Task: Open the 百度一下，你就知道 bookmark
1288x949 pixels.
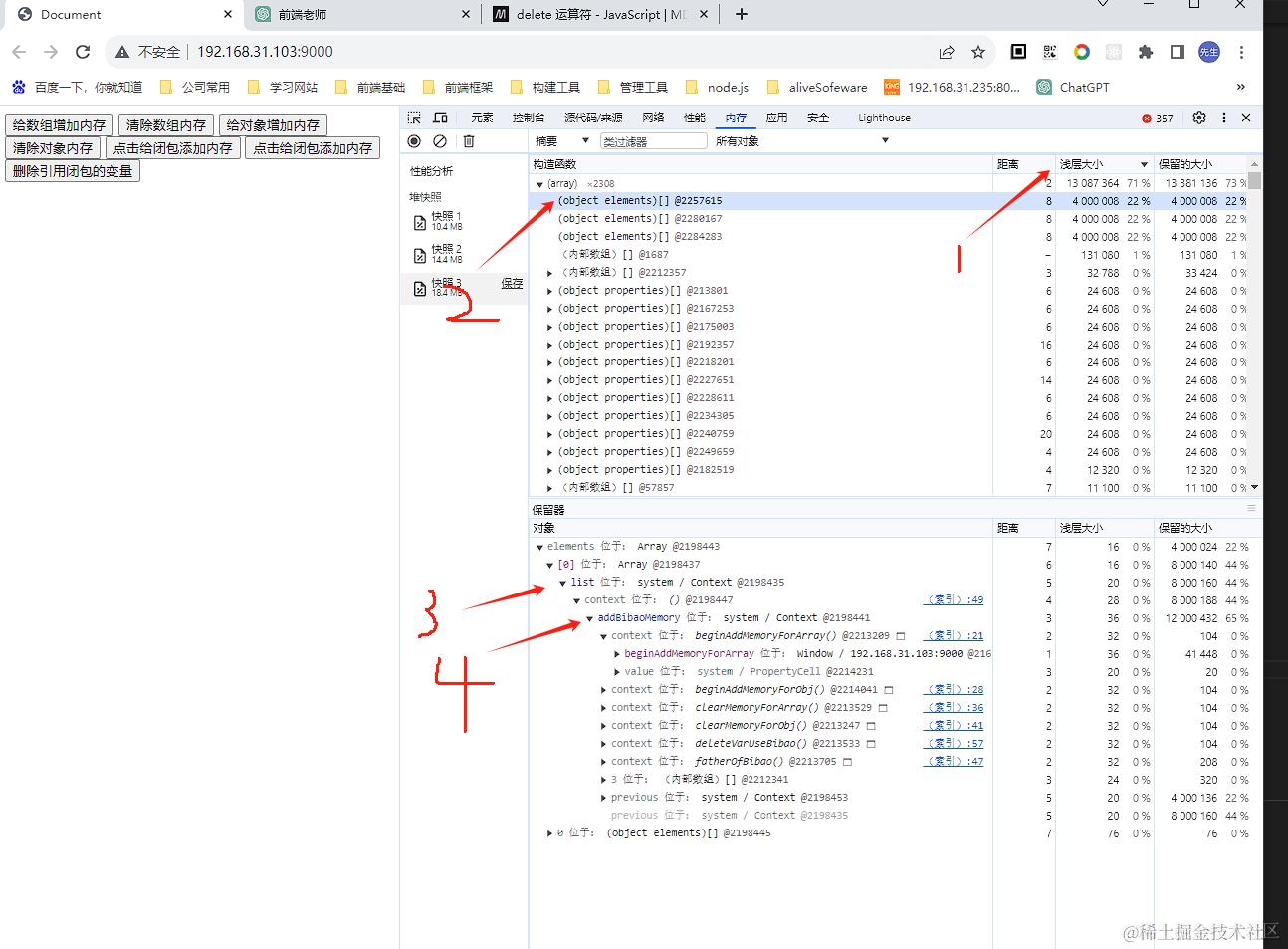Action: 77,87
